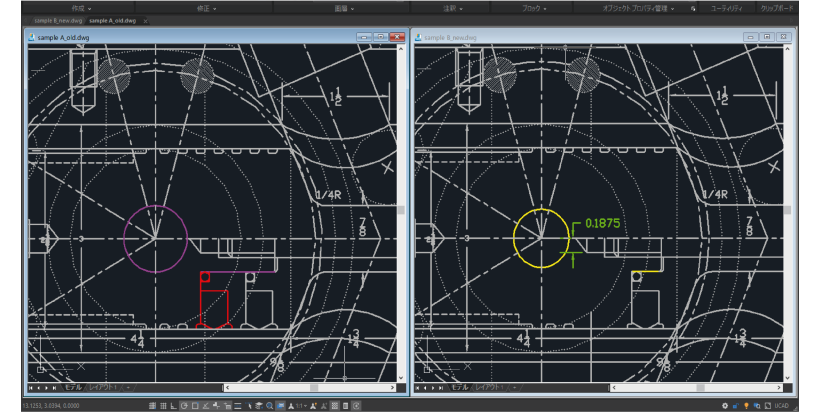Viewport: 820px width, 414px height.
Task: Click orange lightbulb isolate objects icon
Action: (746, 406)
